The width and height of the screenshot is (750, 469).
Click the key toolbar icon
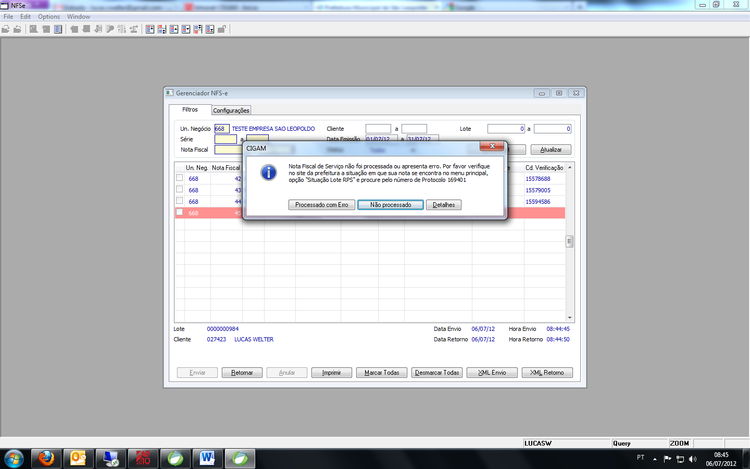coord(110,29)
